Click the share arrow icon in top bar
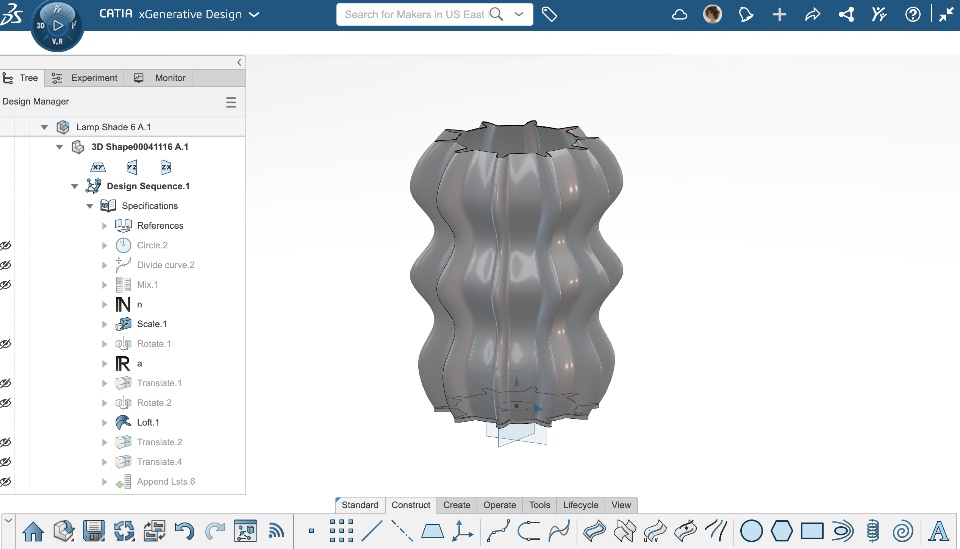Screen dimensions: 960x549 tap(812, 15)
